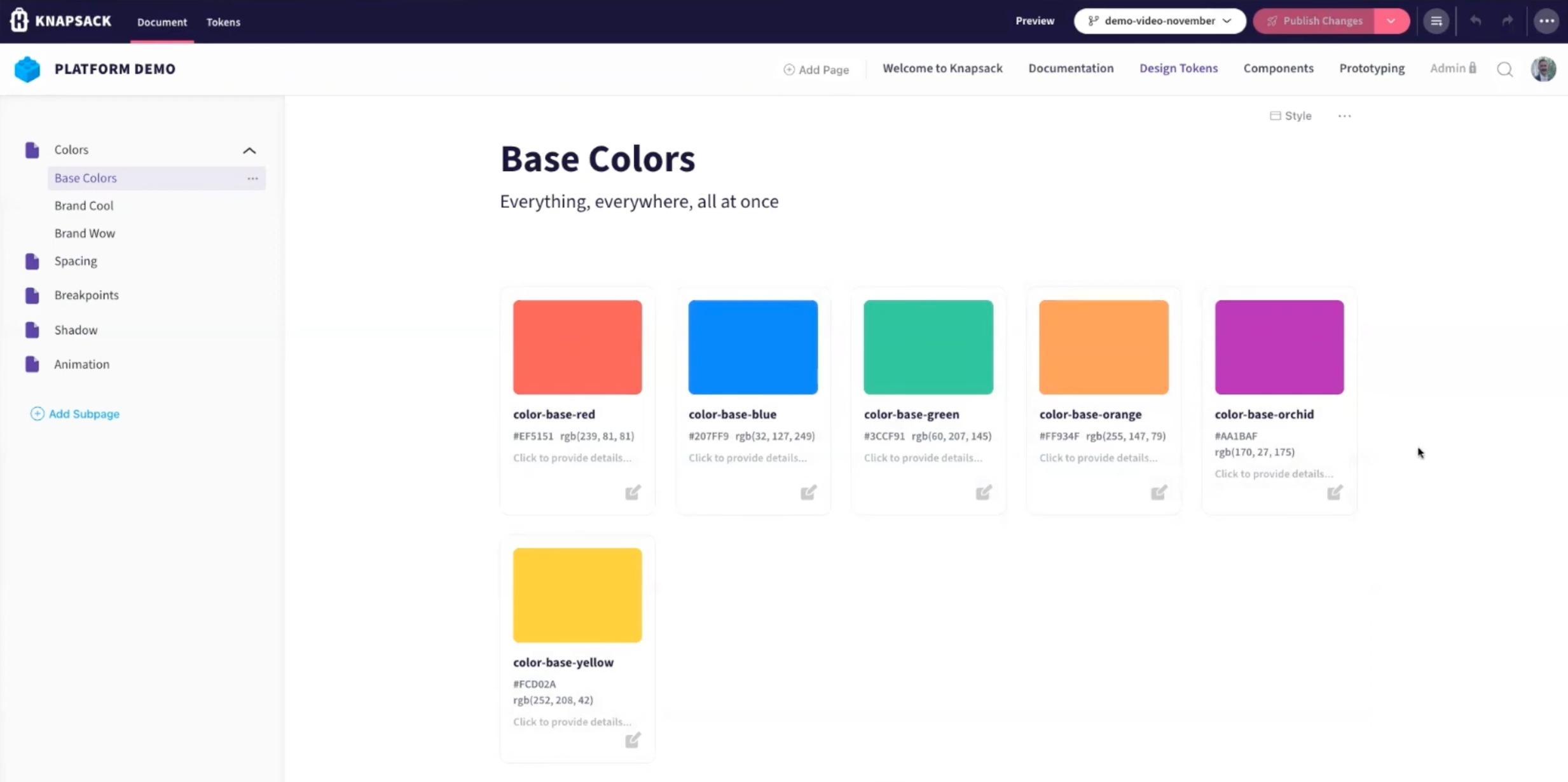Open page options ellipsis next to Style
Screen dimensions: 1568x782
pyautogui.click(x=1344, y=116)
